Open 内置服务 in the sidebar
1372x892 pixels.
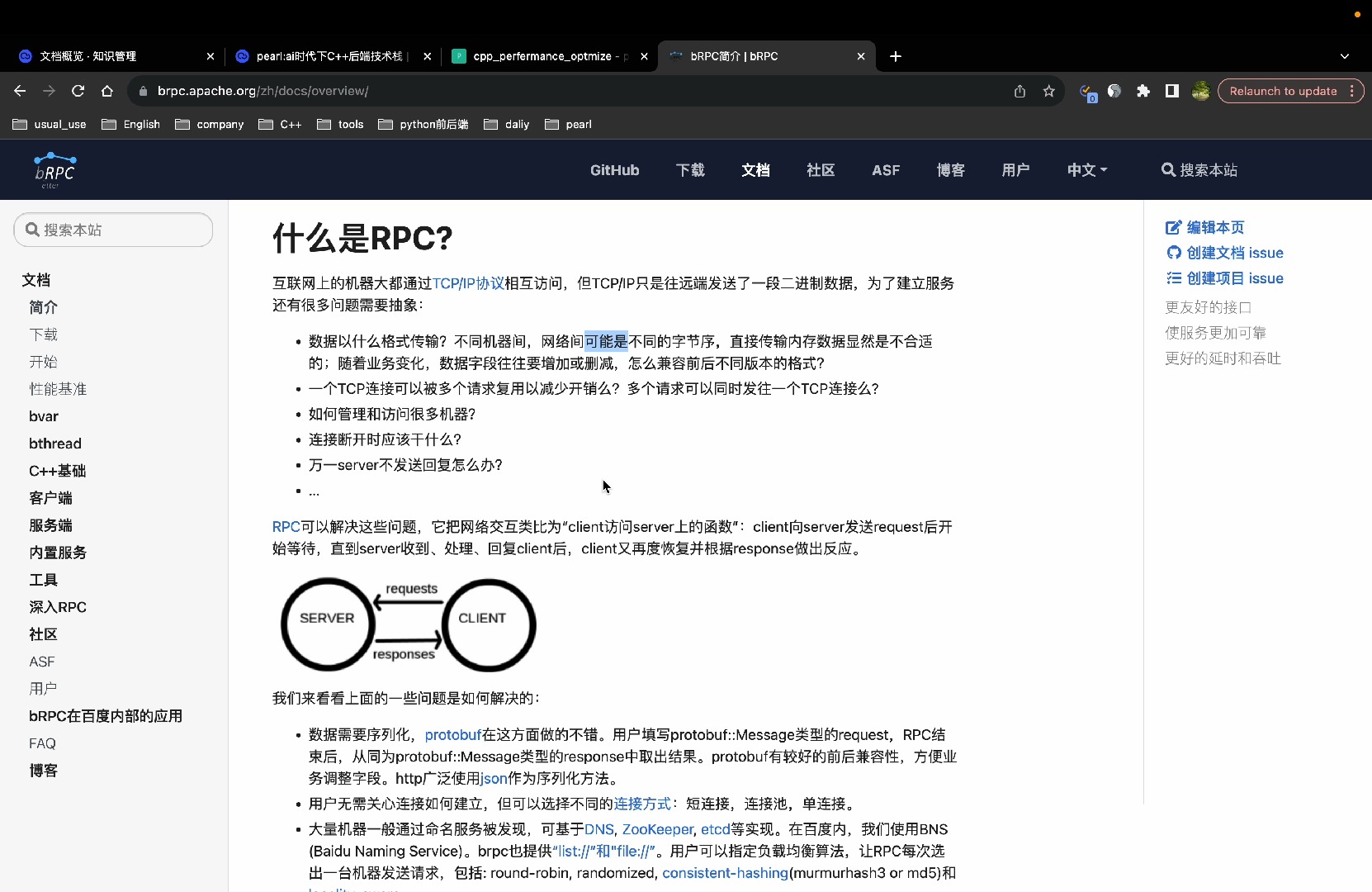pos(58,553)
